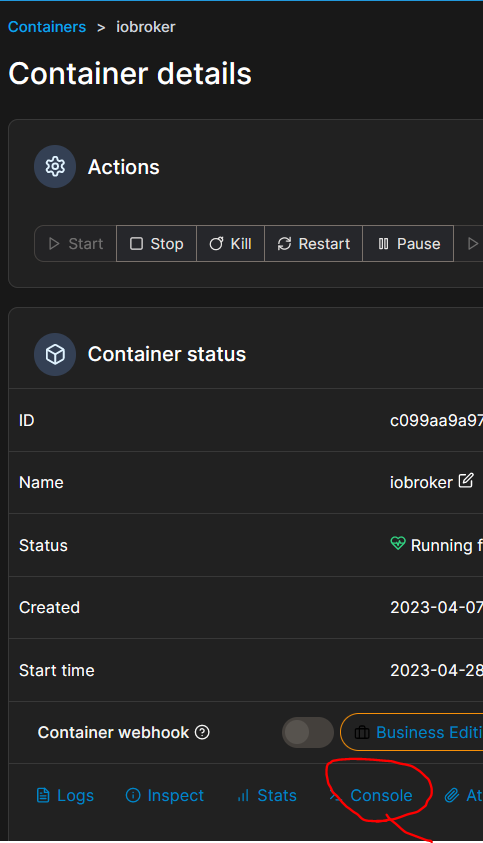Screen dimensions: 483x843
Task: Click the container ID value c099aa9a97
Action: pos(436,420)
